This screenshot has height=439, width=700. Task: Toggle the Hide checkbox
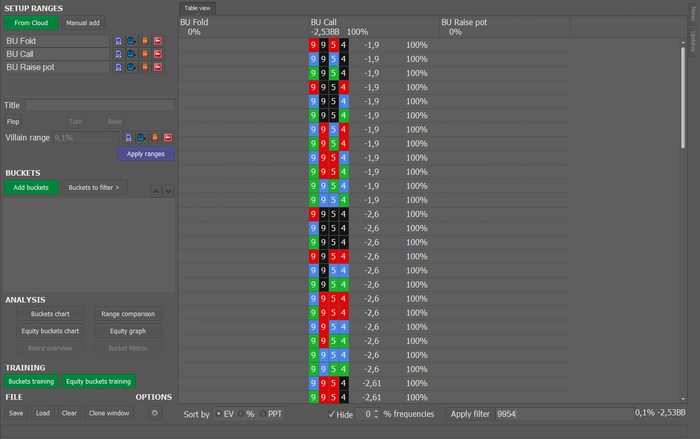click(x=331, y=414)
